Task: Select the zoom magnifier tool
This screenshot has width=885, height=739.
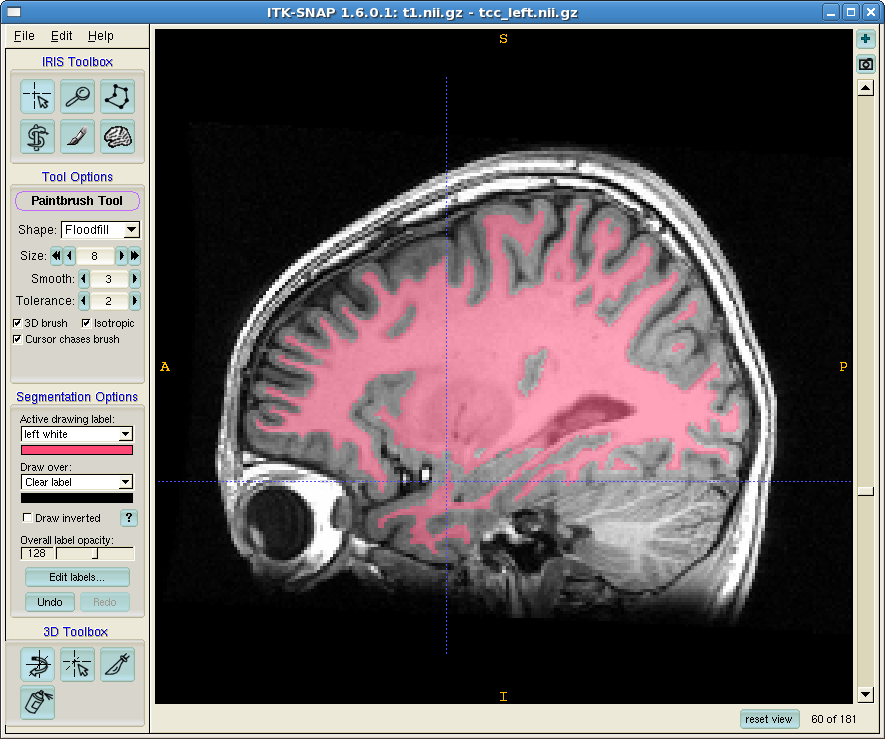Action: click(77, 97)
